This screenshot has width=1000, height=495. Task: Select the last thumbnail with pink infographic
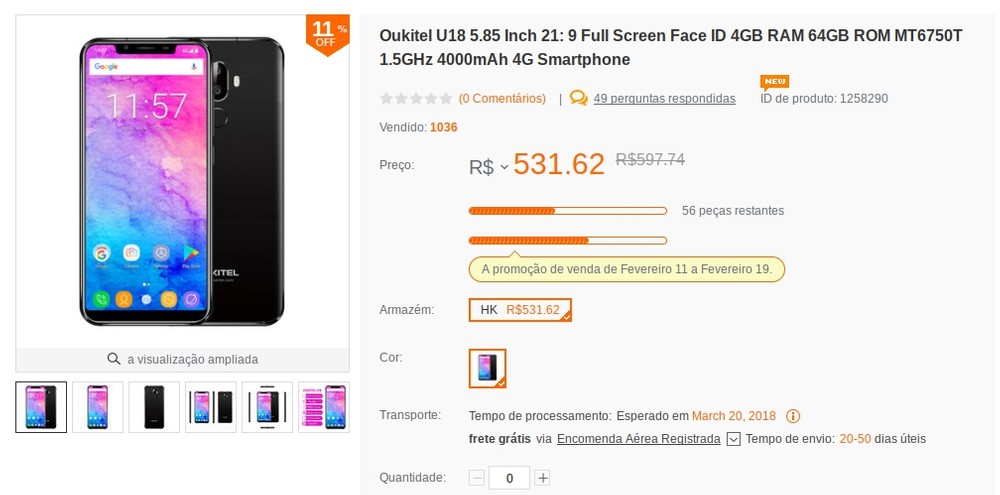click(x=324, y=407)
